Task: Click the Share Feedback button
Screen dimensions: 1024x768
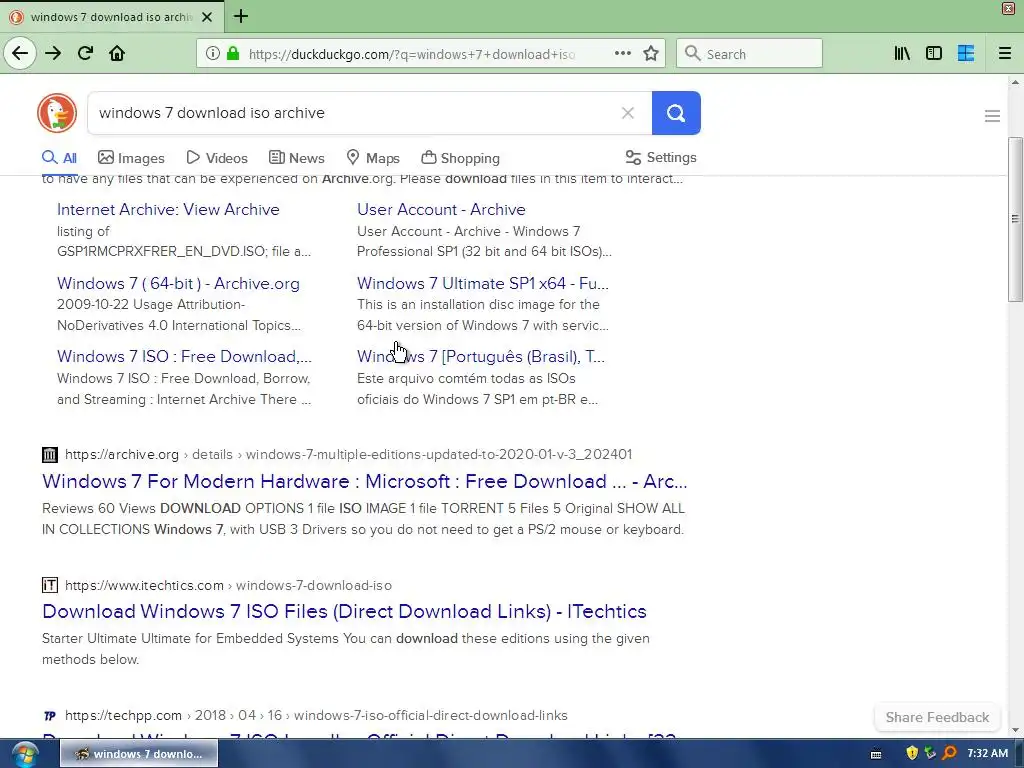Action: tap(937, 717)
